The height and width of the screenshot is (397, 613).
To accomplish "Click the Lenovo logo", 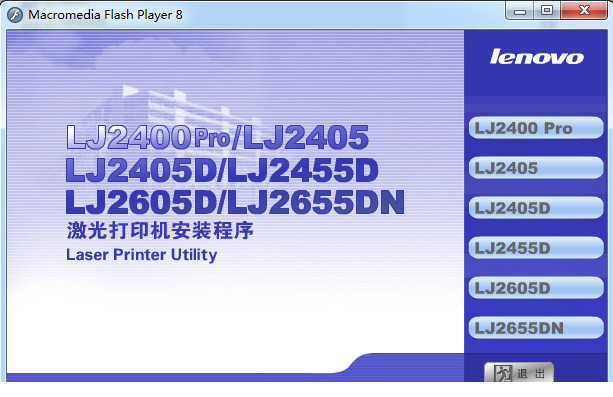I will point(536,57).
